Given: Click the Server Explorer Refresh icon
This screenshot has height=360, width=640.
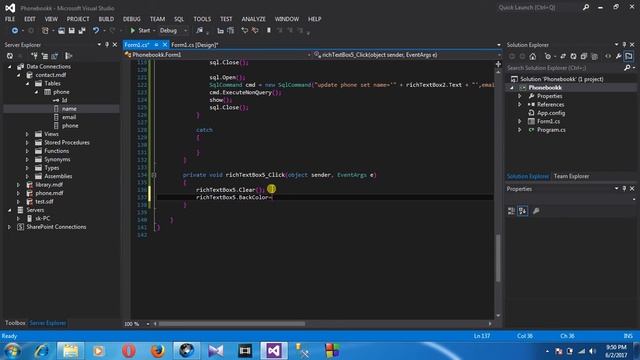Looking at the screenshot, I should coord(10,56).
